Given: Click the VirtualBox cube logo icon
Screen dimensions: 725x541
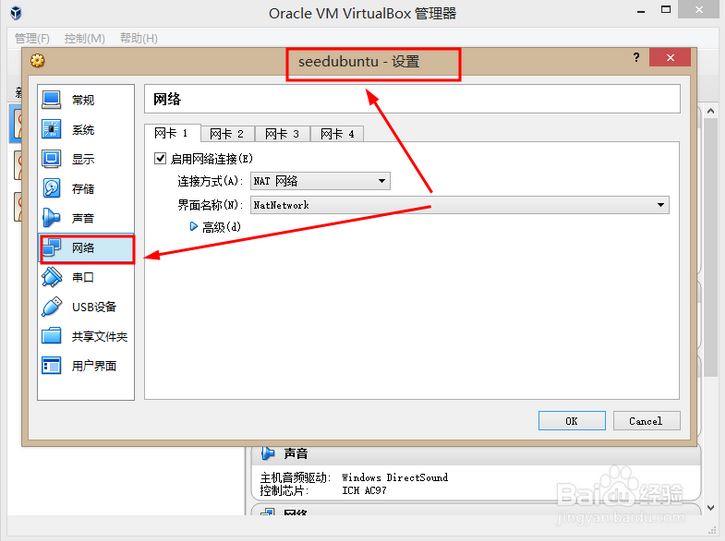Looking at the screenshot, I should (x=16, y=13).
